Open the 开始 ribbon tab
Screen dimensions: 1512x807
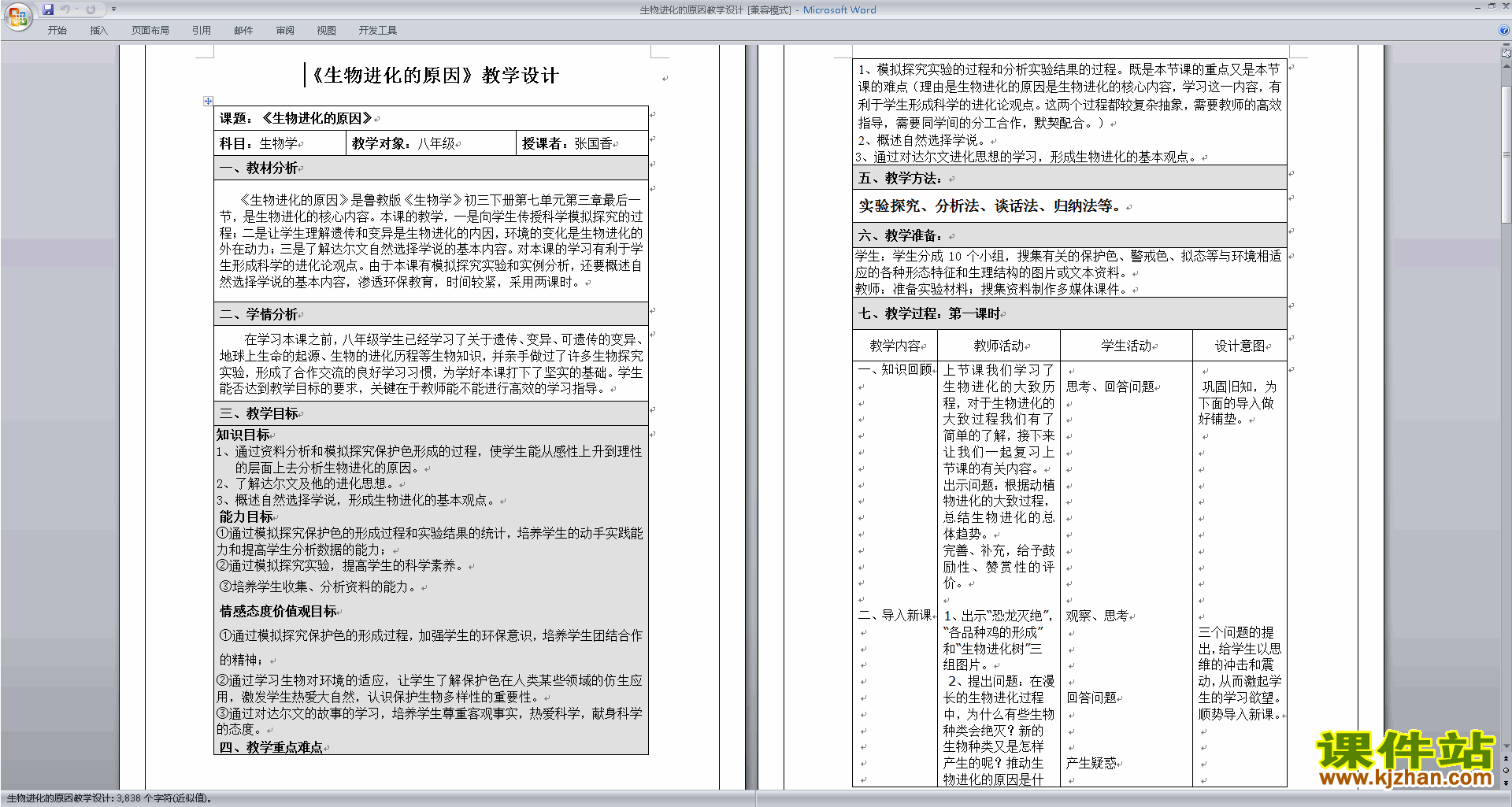tap(57, 30)
